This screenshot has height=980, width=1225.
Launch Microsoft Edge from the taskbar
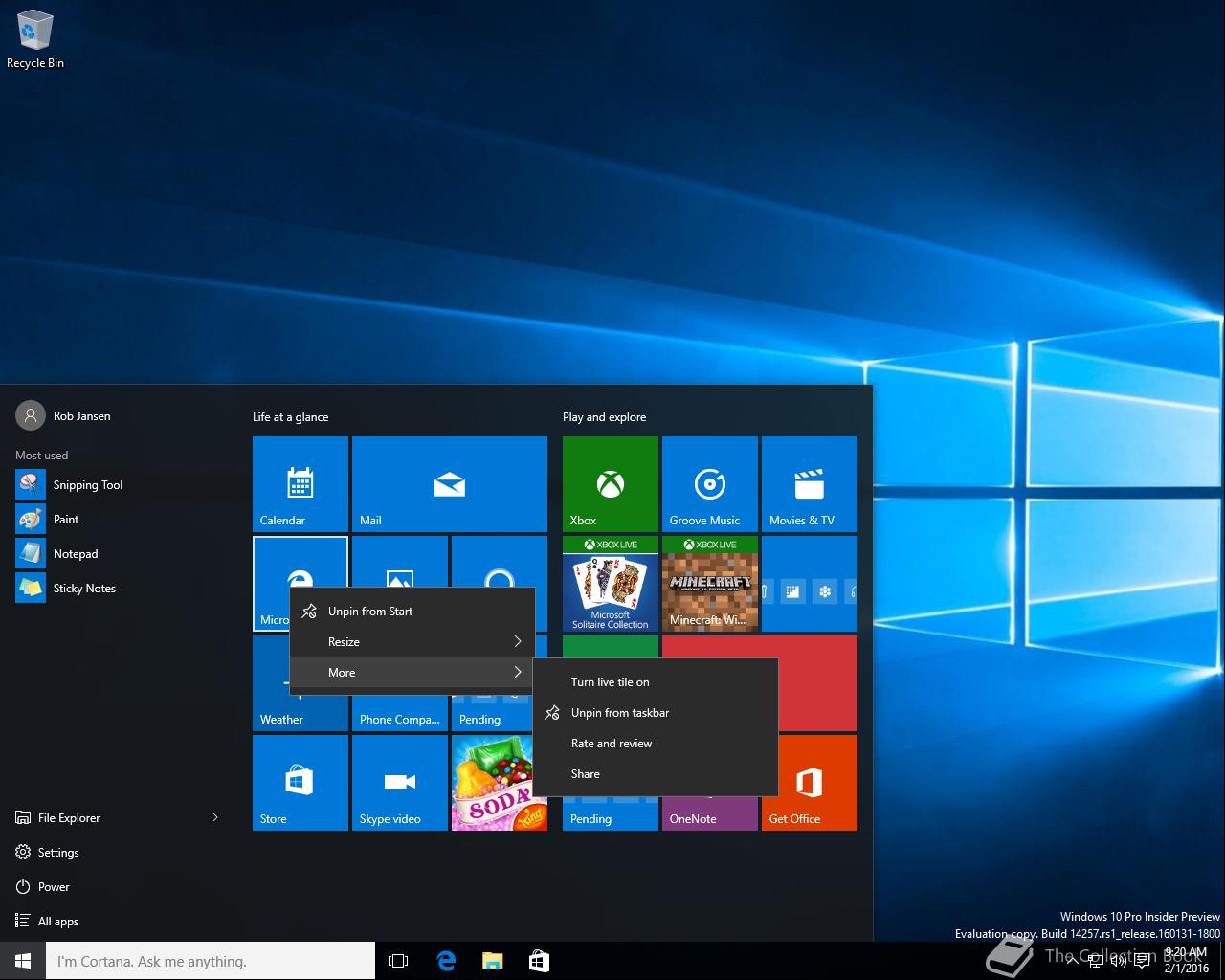click(446, 961)
